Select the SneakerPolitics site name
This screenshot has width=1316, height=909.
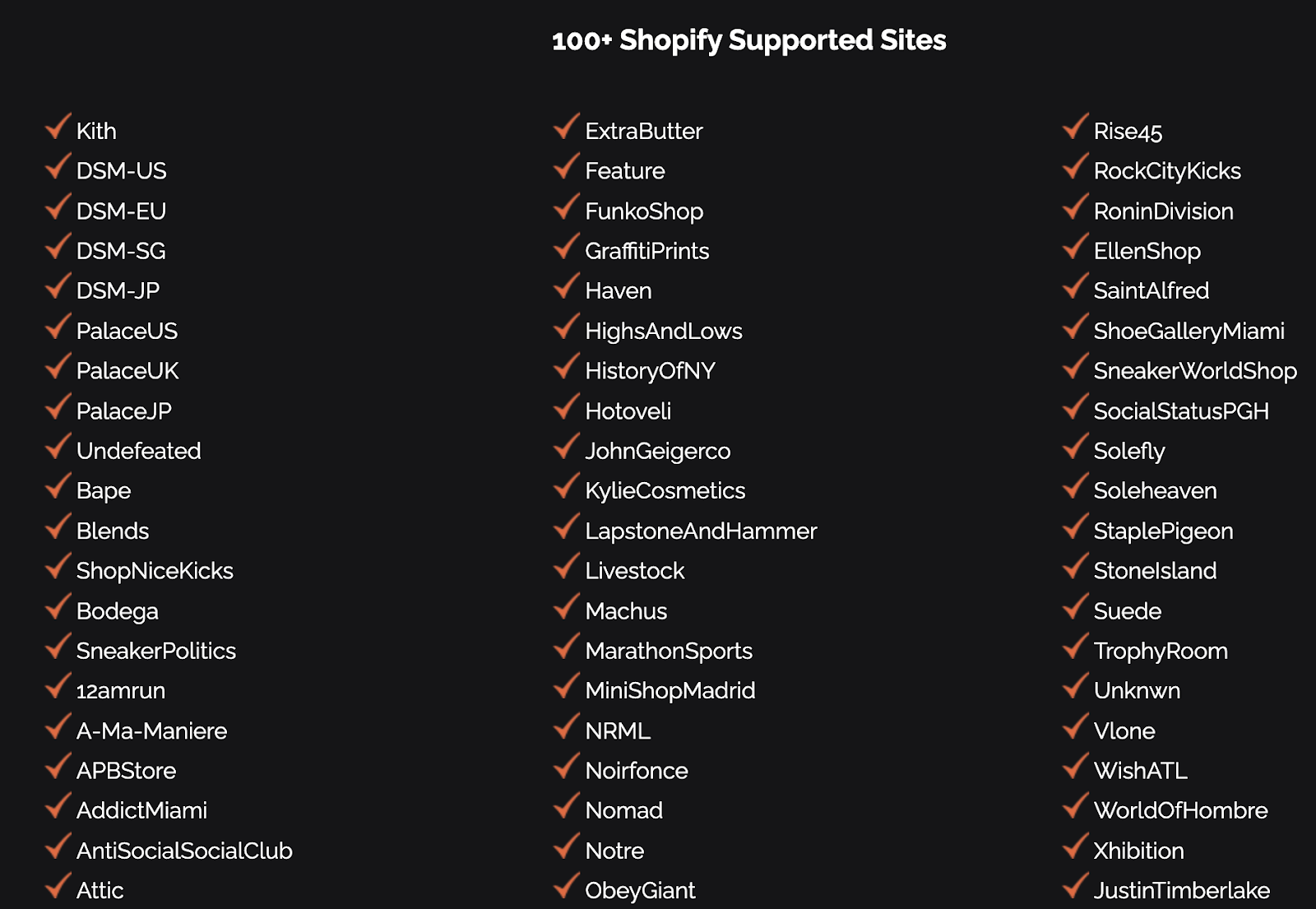point(155,652)
